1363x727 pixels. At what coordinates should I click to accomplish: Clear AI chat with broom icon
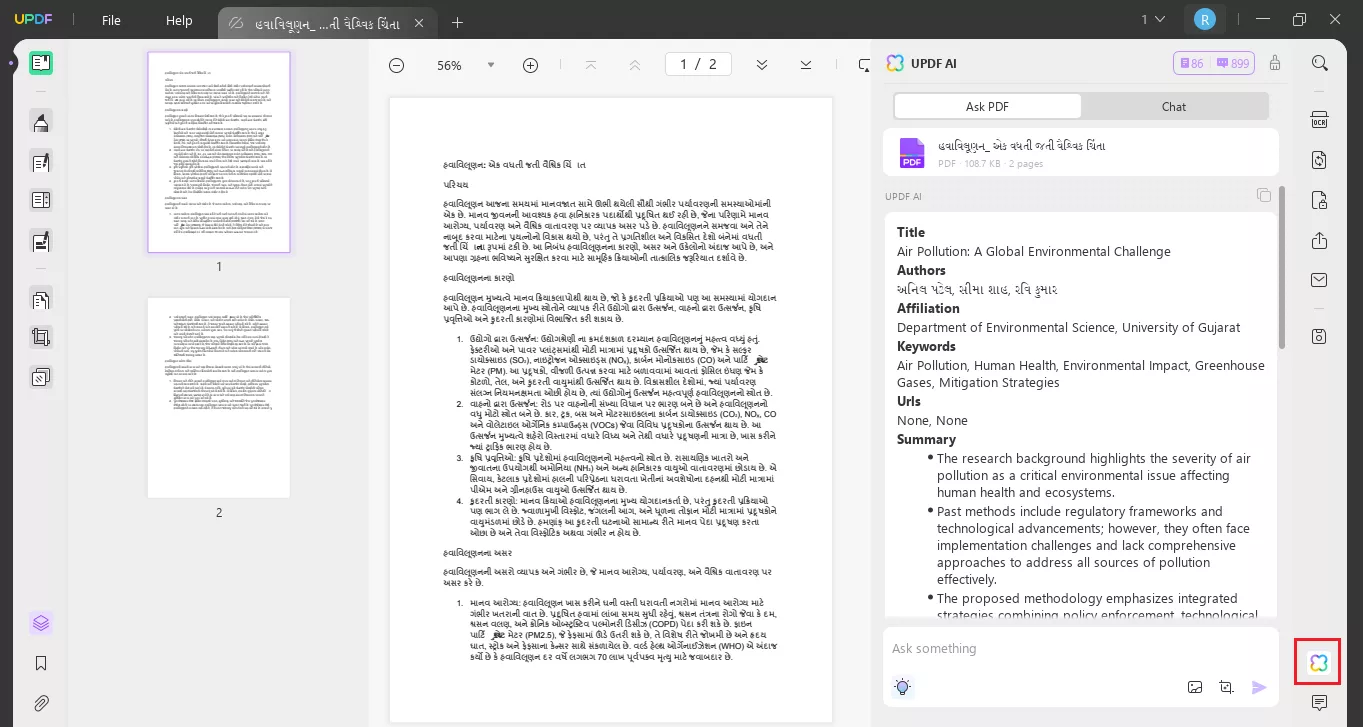(x=1275, y=63)
